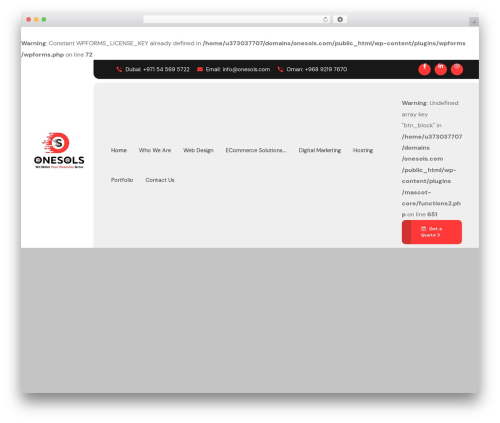500x423 pixels.
Task: Click the Undefined array key warning text
Action: 432,159
